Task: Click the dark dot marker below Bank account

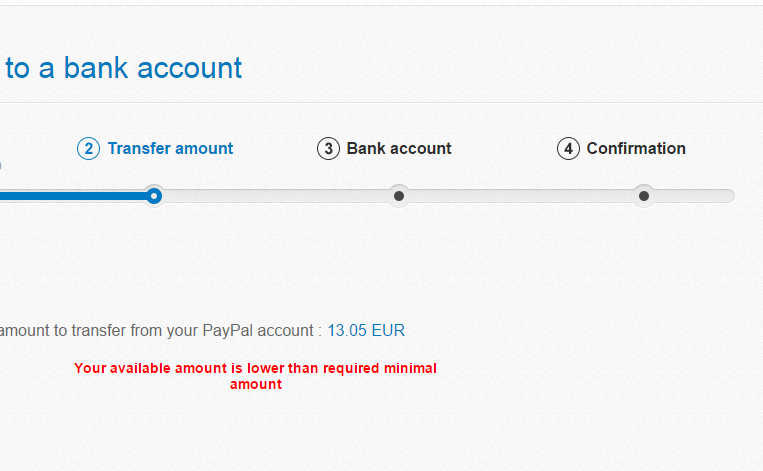Action: tap(399, 196)
